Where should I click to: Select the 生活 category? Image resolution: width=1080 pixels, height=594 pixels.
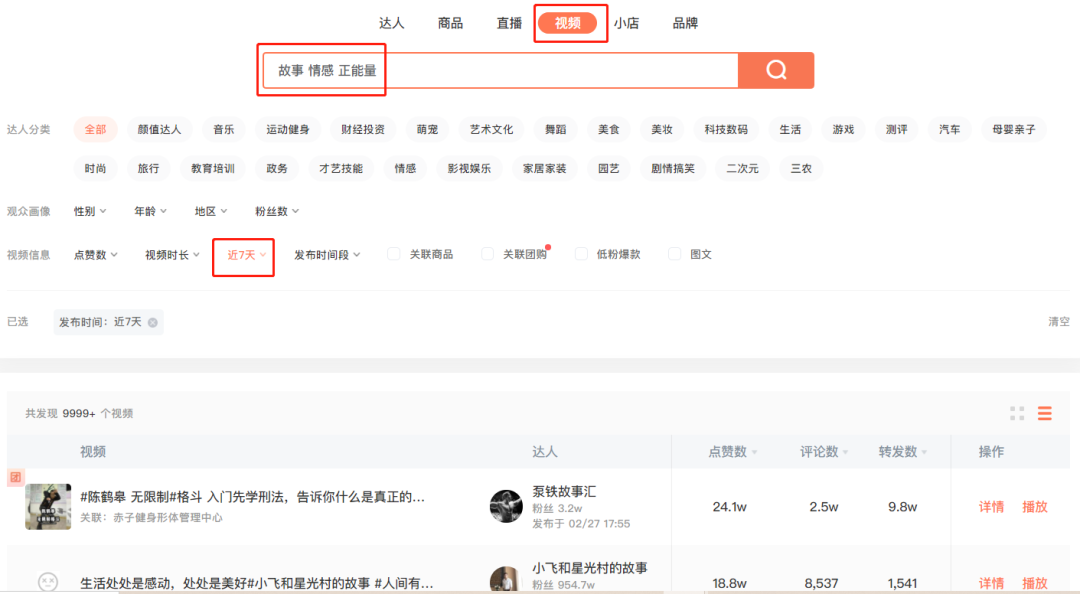[790, 130]
